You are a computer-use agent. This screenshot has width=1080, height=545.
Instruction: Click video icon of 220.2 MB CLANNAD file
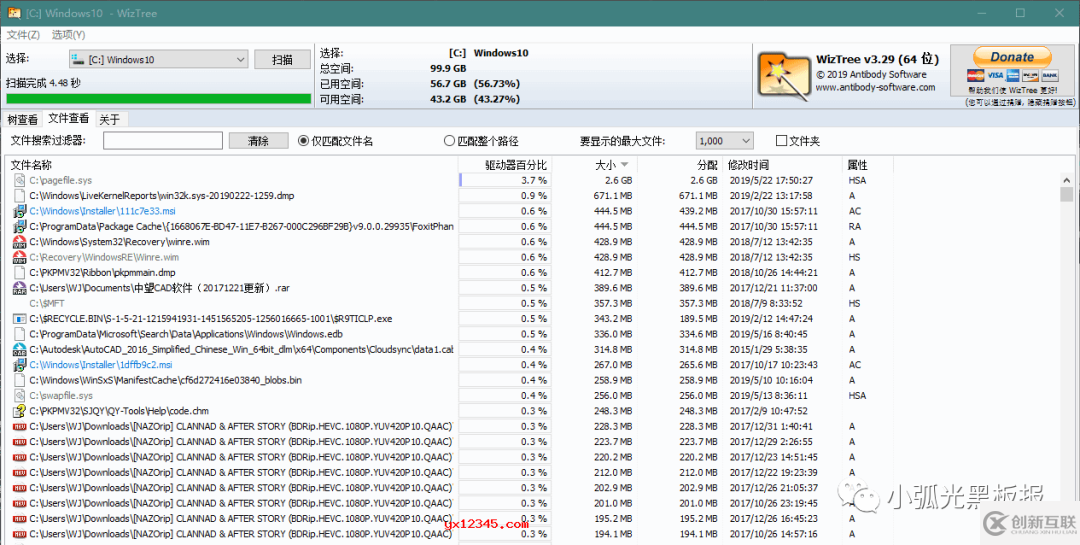tap(19, 457)
